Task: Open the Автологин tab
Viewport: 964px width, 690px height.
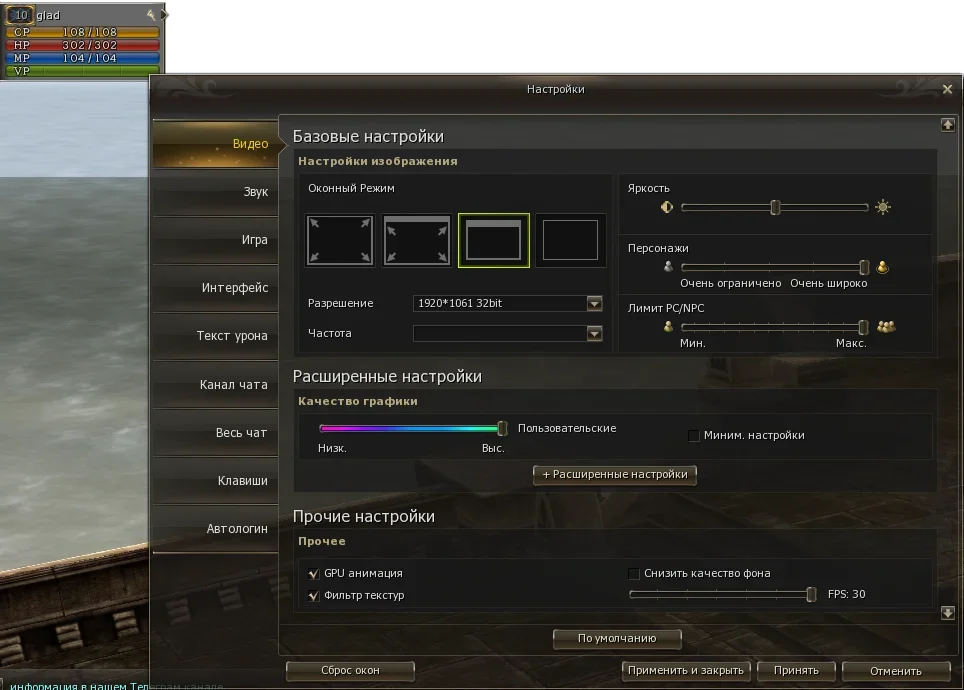Action: point(216,528)
